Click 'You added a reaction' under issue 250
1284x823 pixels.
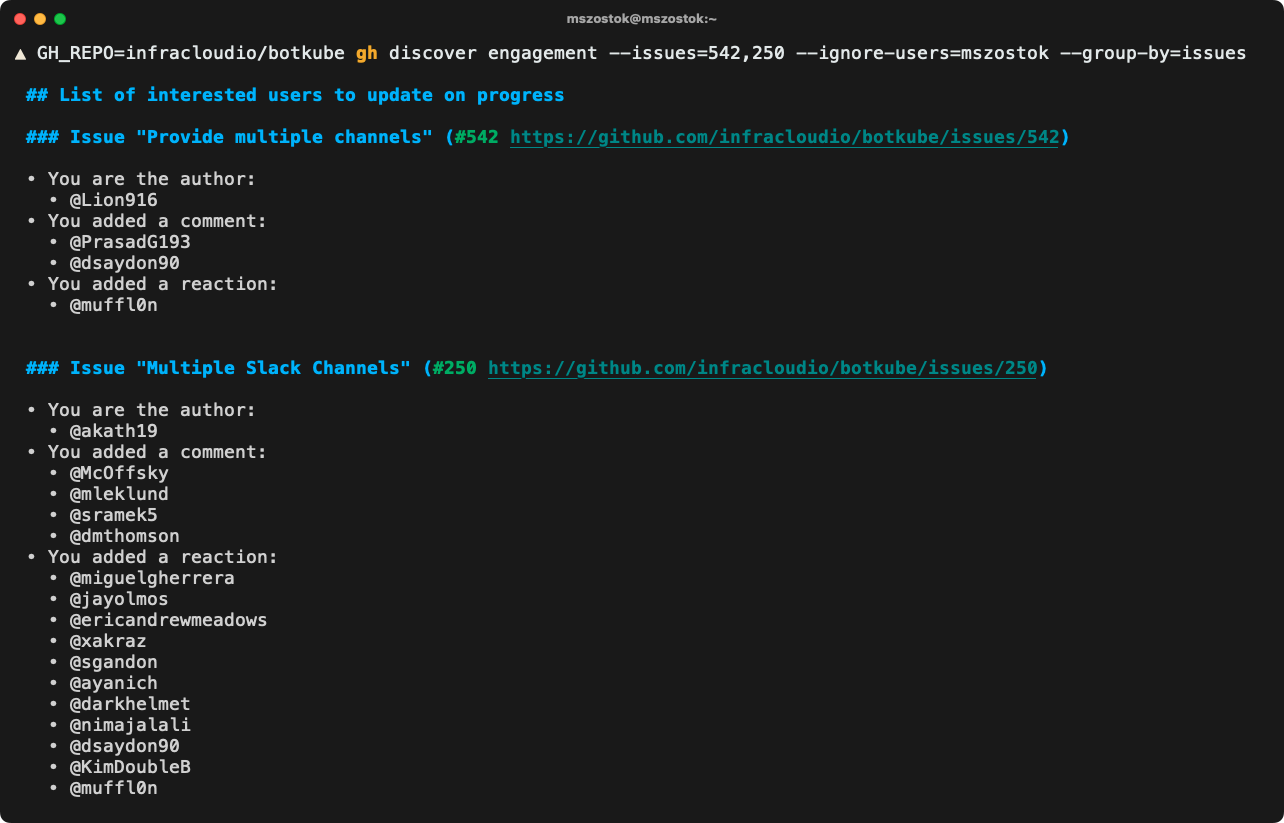(x=163, y=557)
